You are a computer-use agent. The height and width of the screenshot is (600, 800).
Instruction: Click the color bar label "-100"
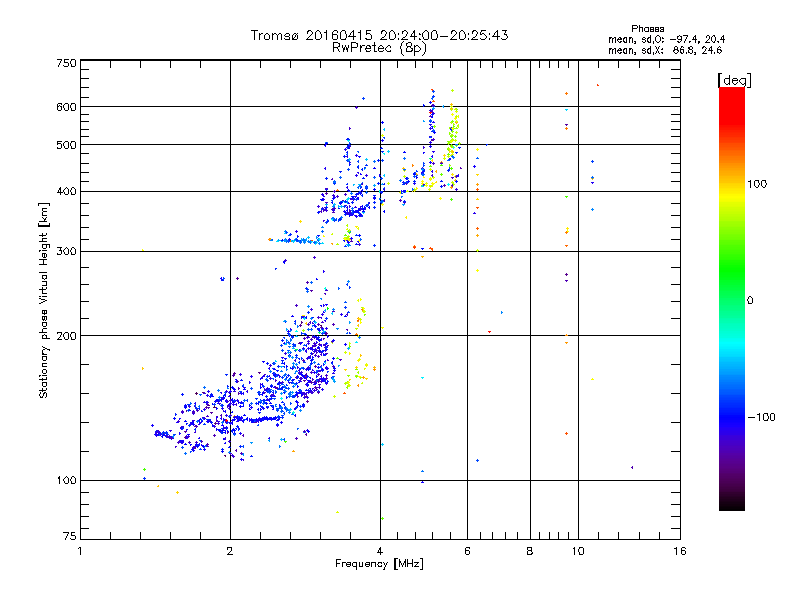761,417
